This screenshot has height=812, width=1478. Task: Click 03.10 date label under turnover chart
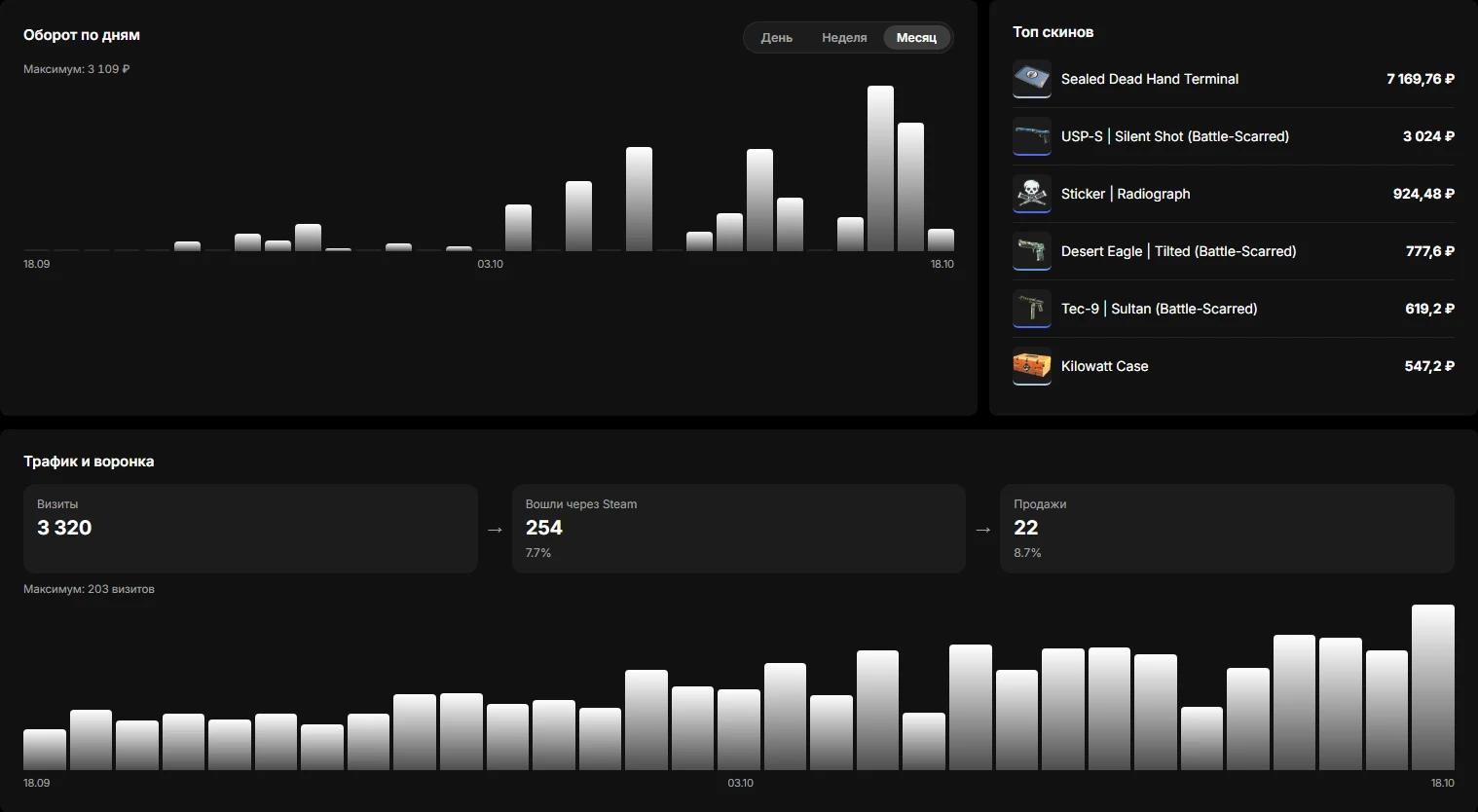[490, 264]
